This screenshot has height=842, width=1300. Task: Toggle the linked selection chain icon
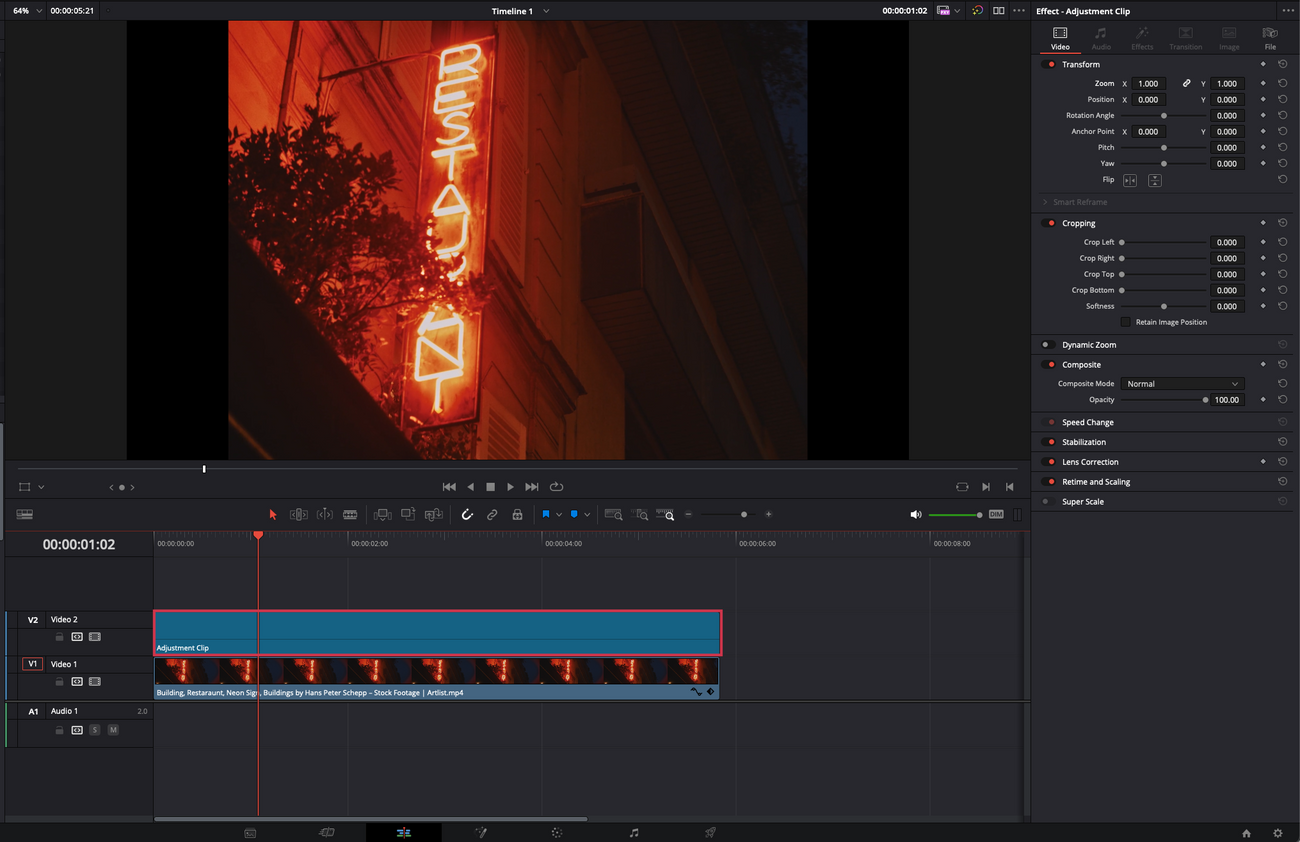[x=492, y=514]
